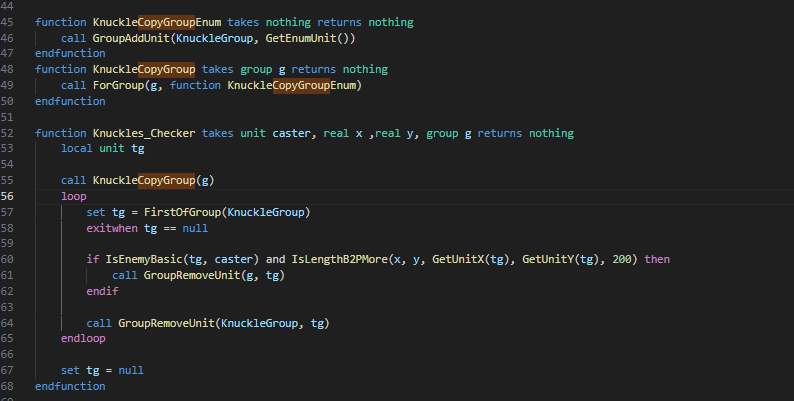Click the endif keyword on line 62
Screen dimensions: 794x401
(x=102, y=291)
